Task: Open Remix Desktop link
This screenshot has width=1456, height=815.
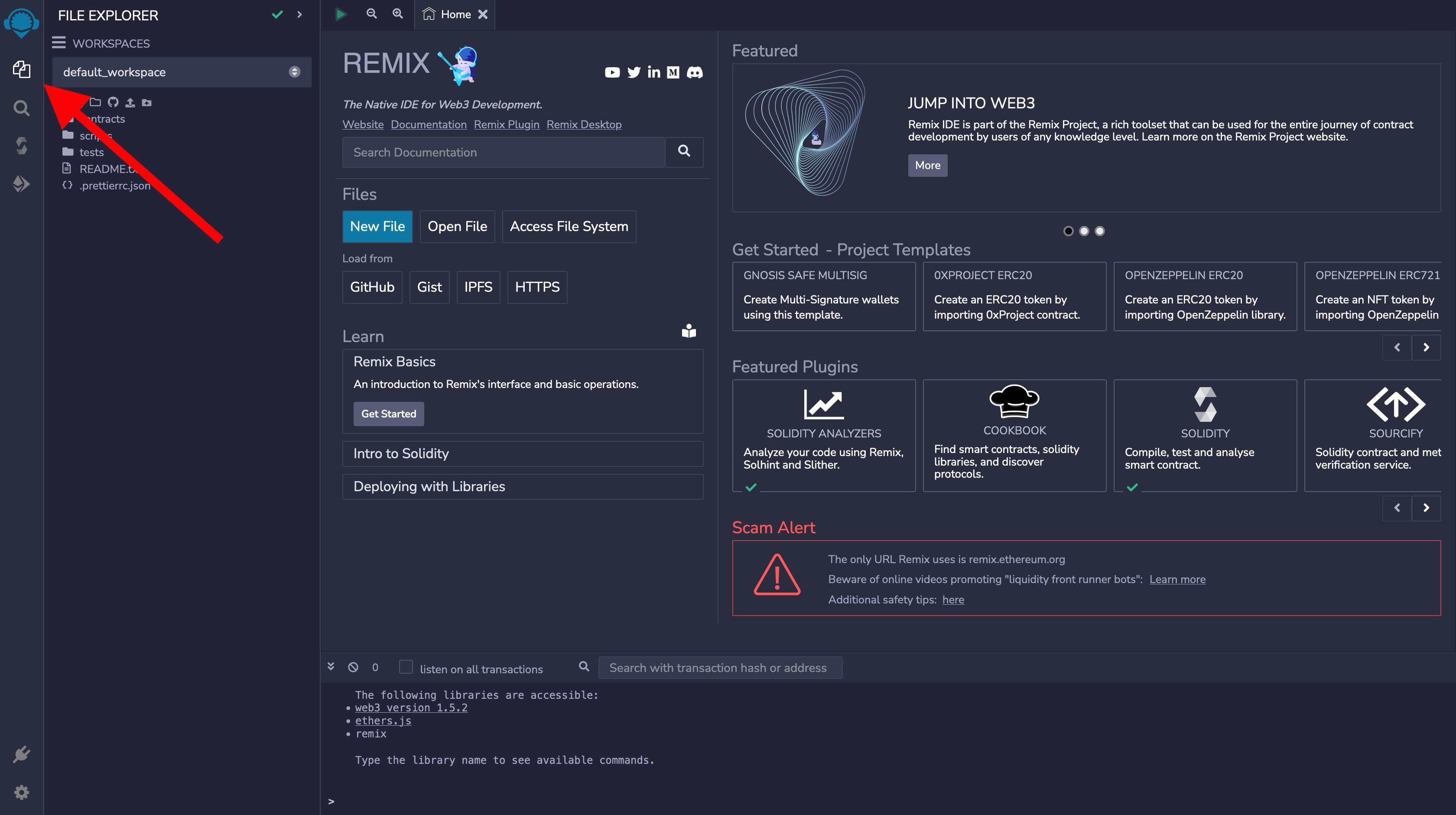Action: point(584,124)
